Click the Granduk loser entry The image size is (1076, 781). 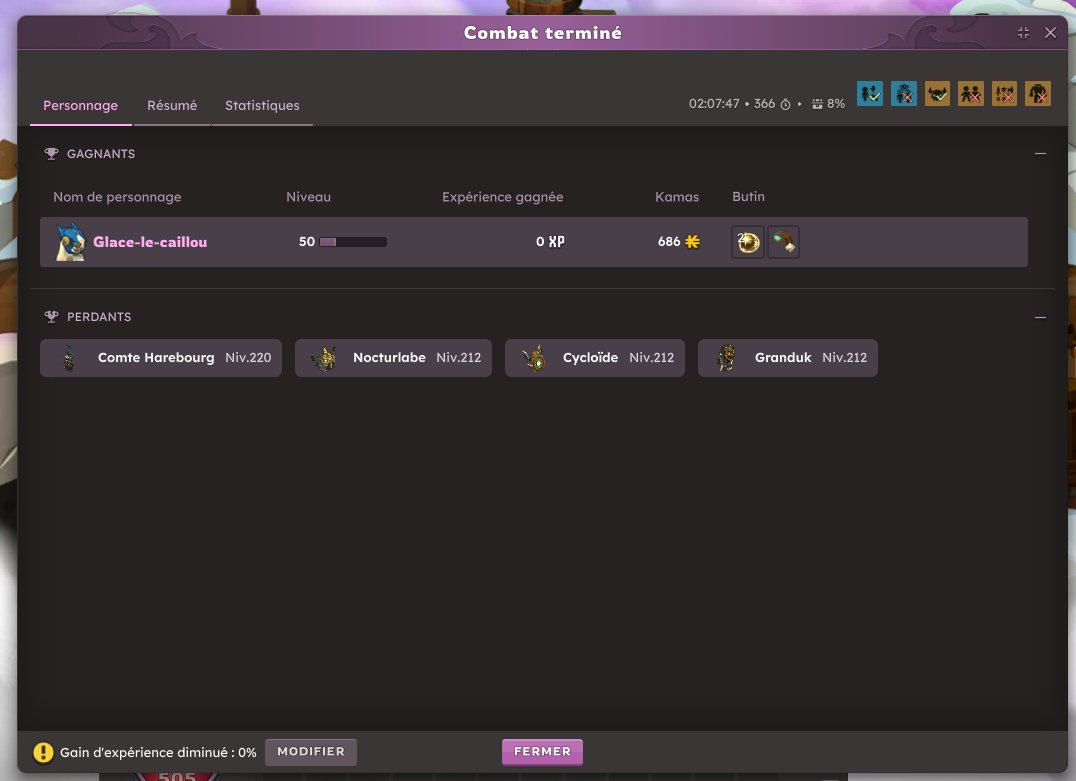pyautogui.click(x=788, y=358)
